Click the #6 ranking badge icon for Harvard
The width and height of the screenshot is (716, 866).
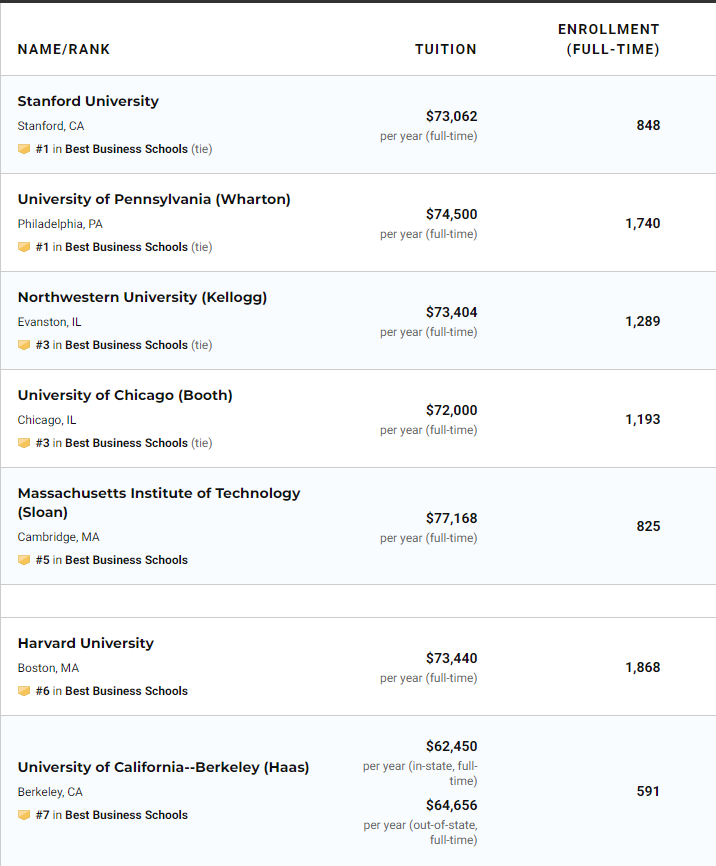pos(24,691)
